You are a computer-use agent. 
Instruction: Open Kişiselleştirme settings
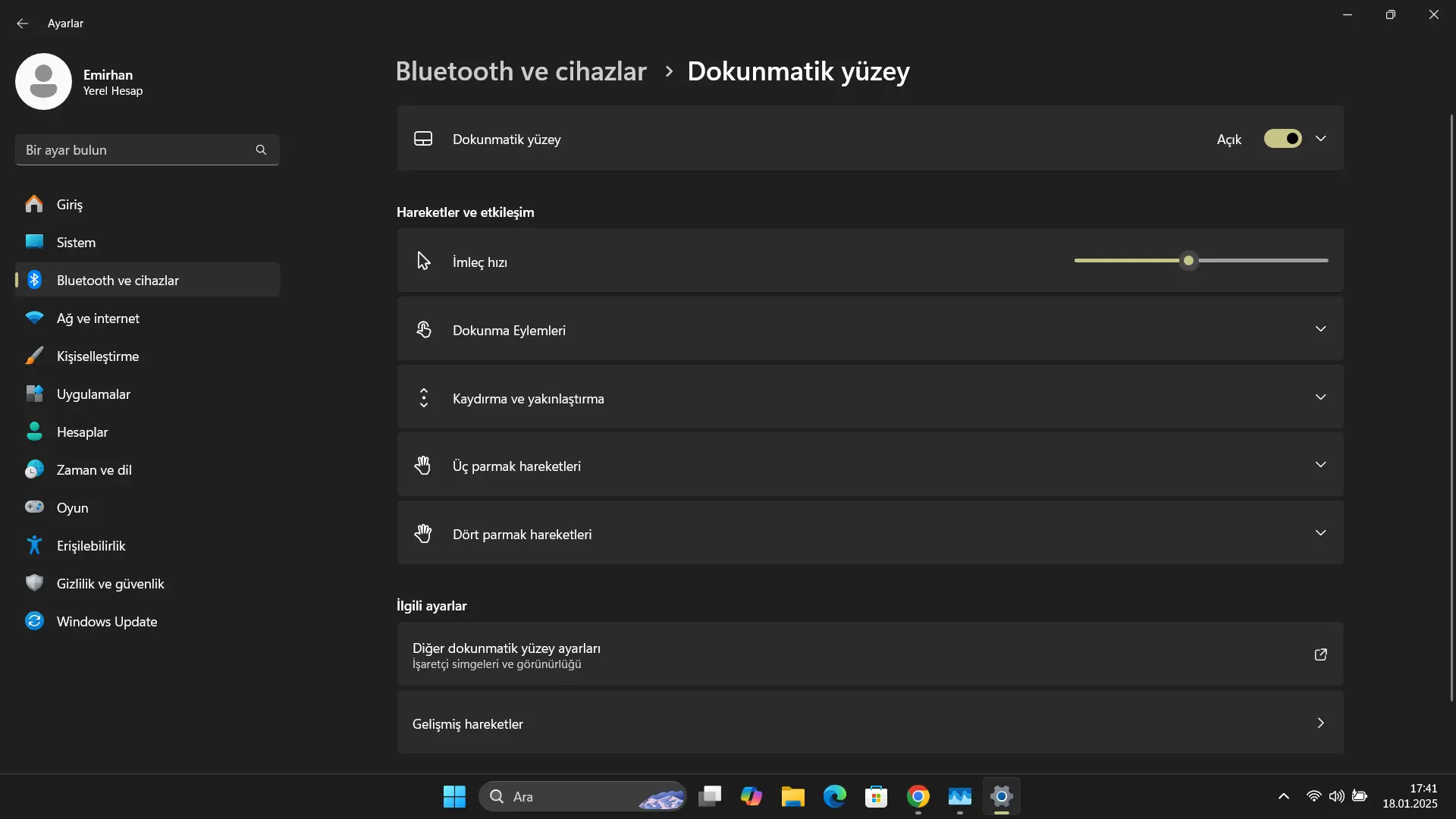coord(148,356)
